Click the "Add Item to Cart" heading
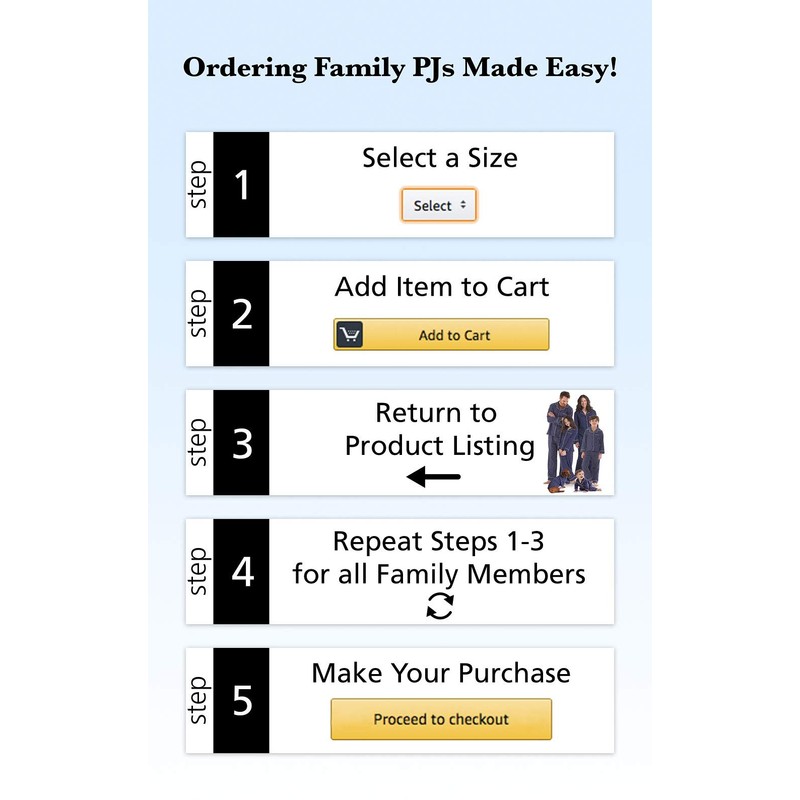Screen dimensions: 800x800 442,287
